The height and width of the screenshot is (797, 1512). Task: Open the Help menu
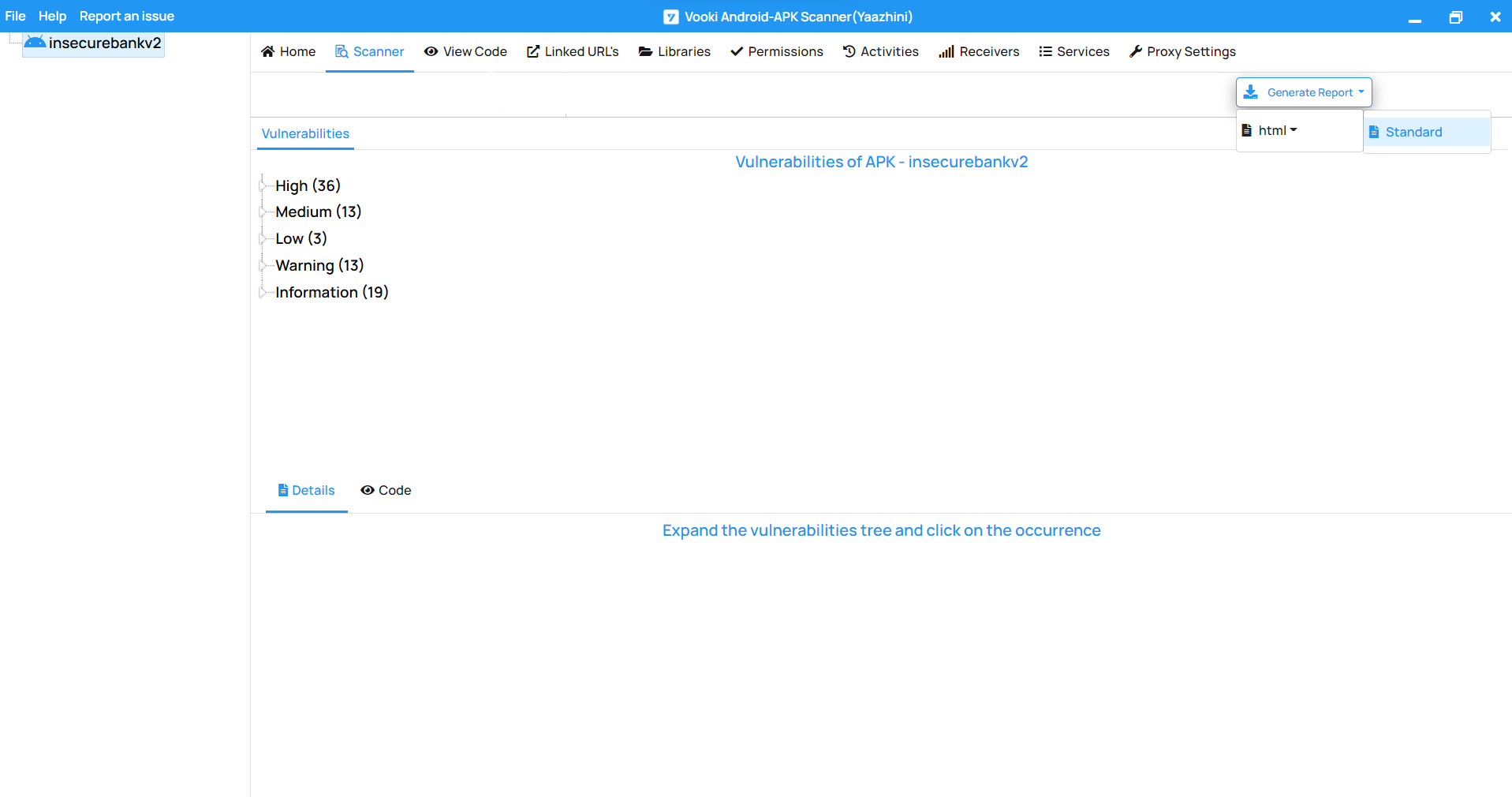[x=52, y=16]
